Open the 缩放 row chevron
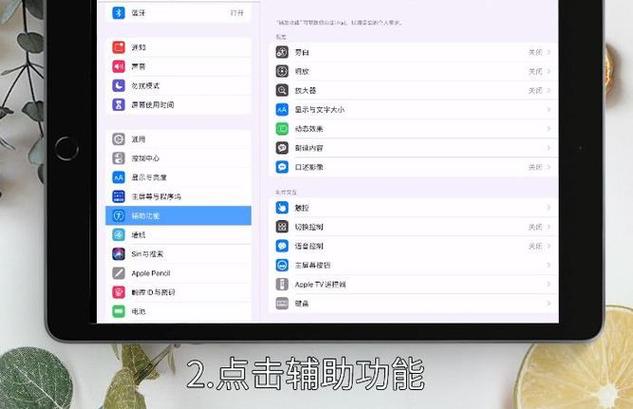 549,71
